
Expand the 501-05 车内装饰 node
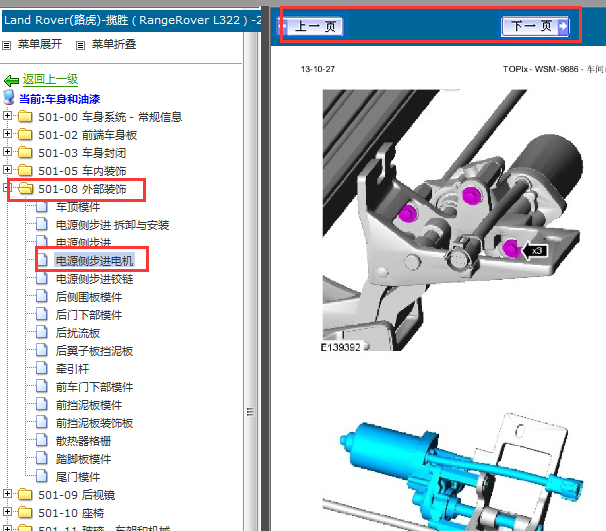coord(7,169)
